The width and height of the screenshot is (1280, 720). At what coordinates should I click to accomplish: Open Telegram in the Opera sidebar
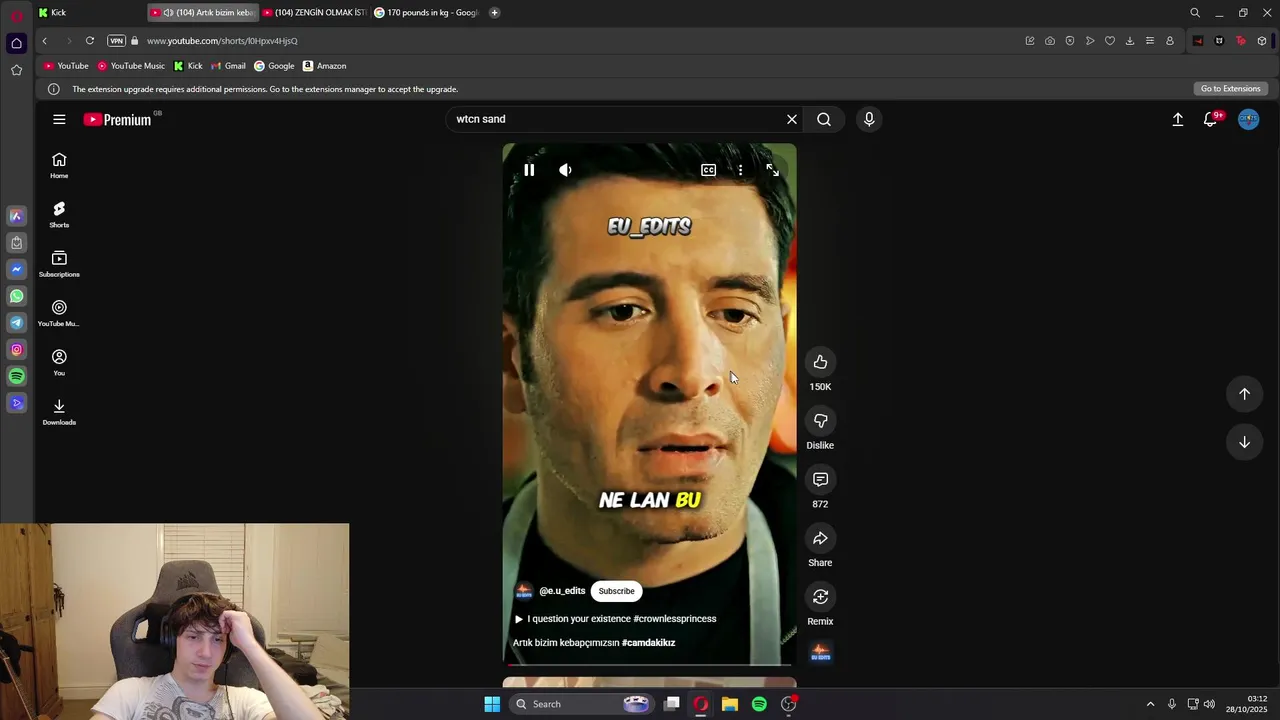pos(16,323)
